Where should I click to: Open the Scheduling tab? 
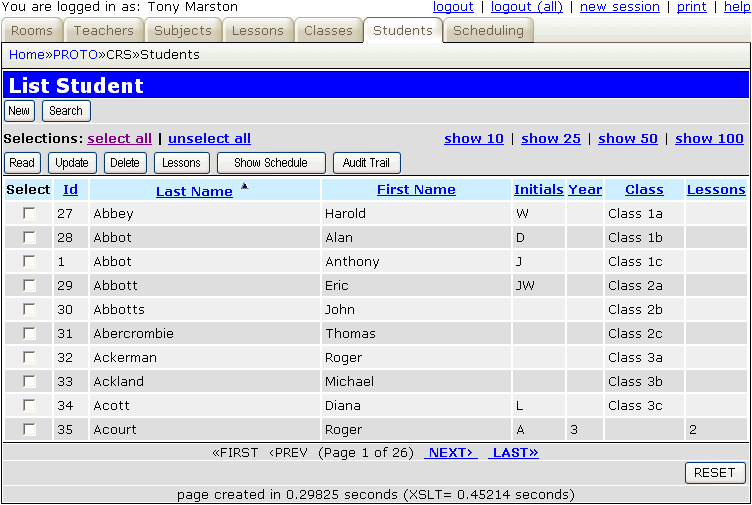(488, 31)
